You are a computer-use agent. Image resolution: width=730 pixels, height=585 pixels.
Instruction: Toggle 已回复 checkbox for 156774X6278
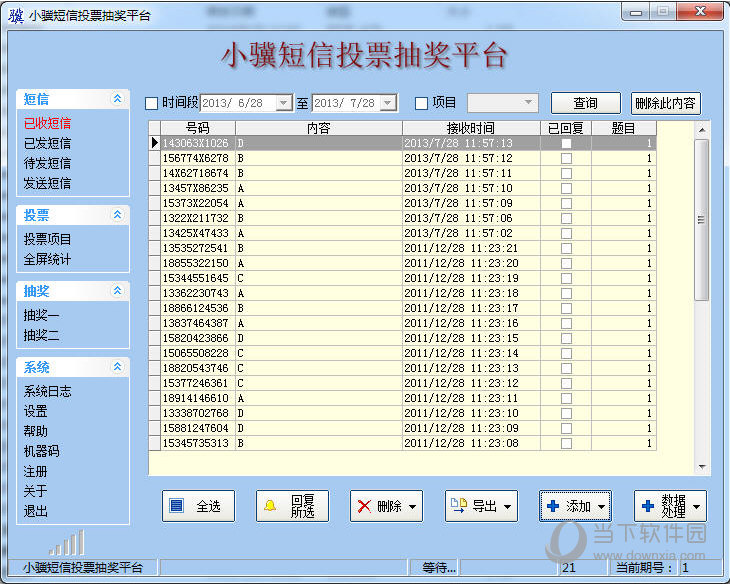click(566, 158)
